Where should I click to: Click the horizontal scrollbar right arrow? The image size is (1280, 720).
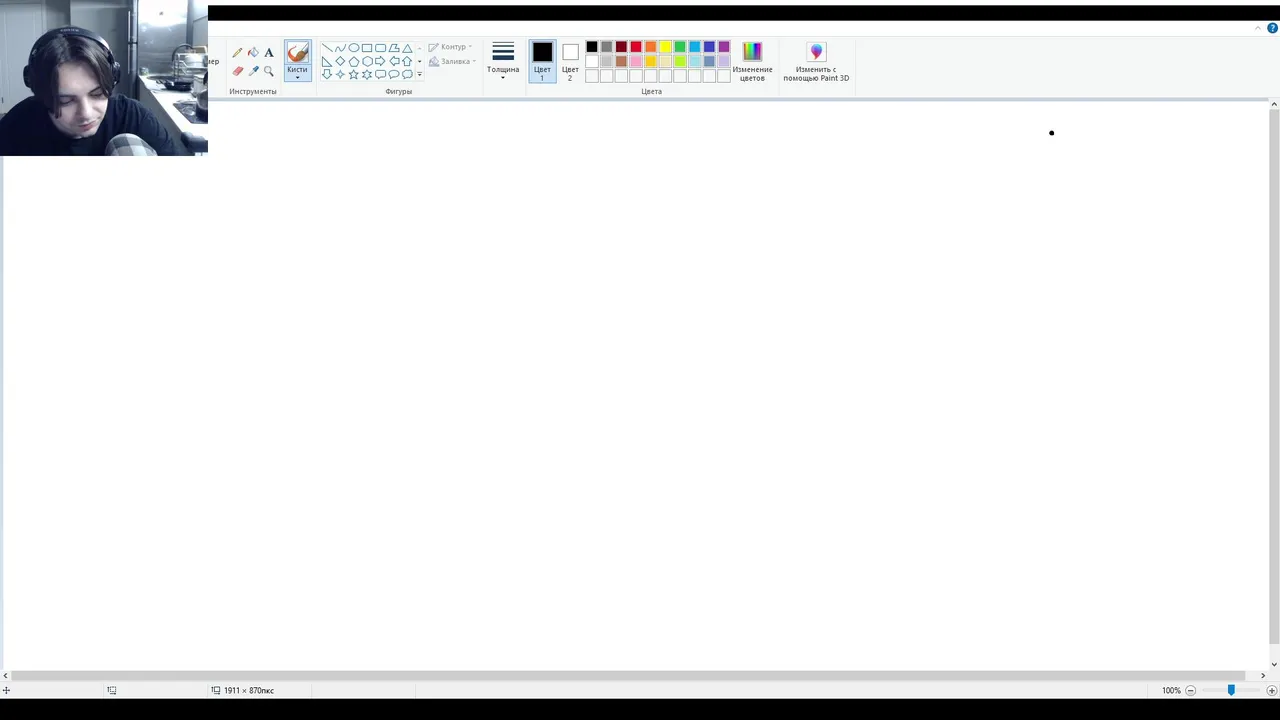point(1262,676)
